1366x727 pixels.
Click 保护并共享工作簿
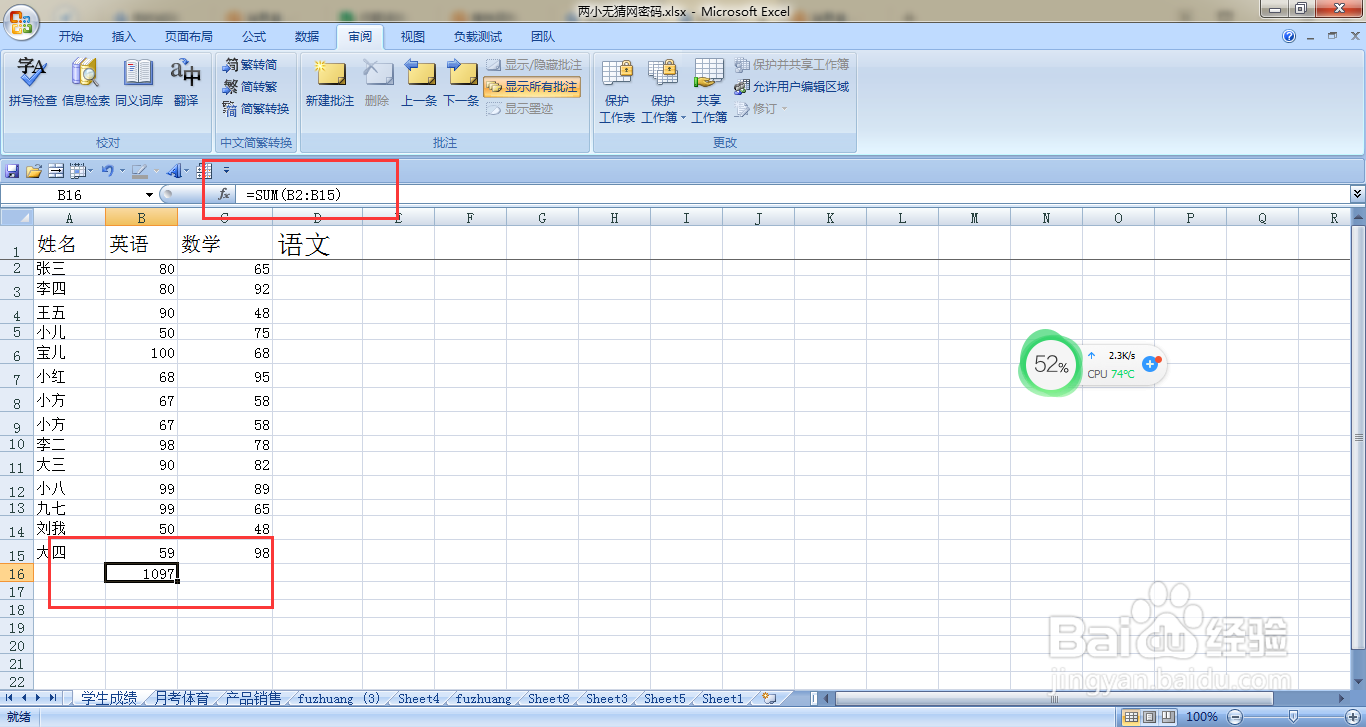tap(792, 65)
